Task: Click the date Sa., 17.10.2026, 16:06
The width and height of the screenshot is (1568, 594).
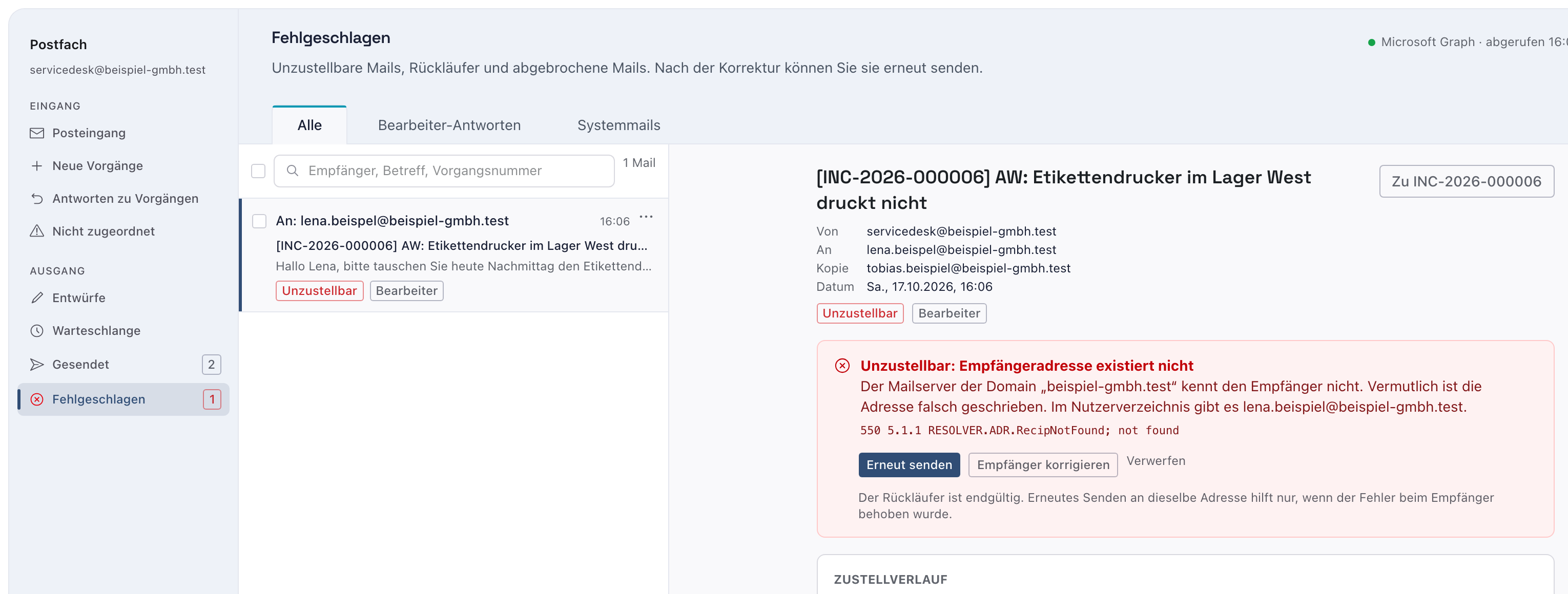Action: click(930, 286)
